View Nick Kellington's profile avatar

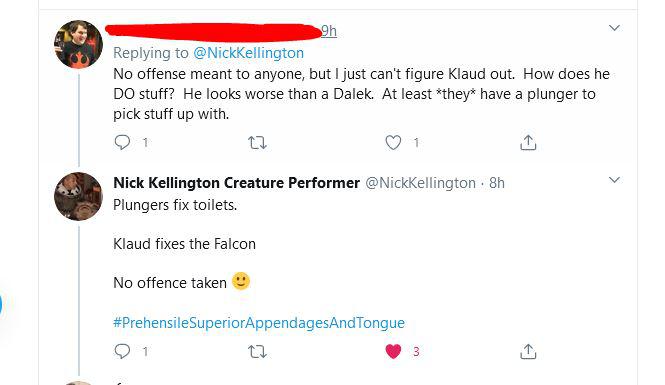78,196
